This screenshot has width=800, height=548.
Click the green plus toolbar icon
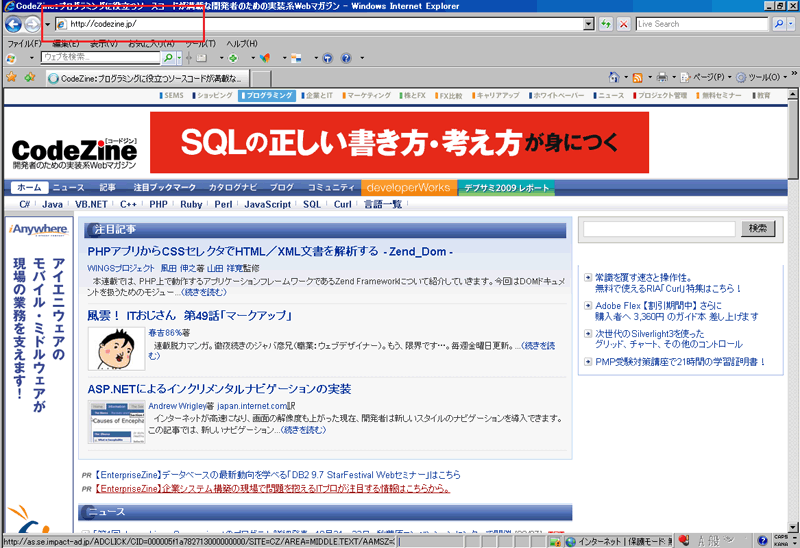(x=233, y=58)
